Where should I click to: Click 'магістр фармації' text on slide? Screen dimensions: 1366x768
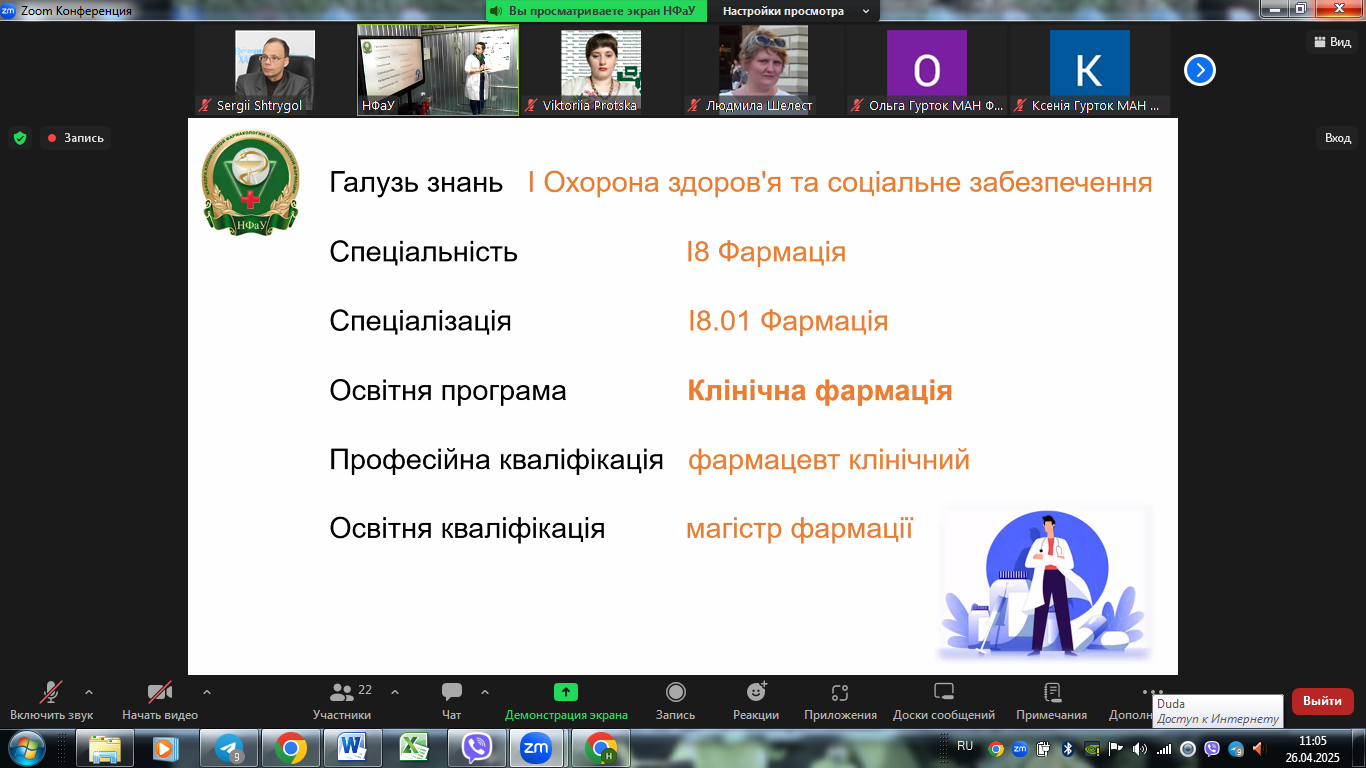pyautogui.click(x=799, y=528)
